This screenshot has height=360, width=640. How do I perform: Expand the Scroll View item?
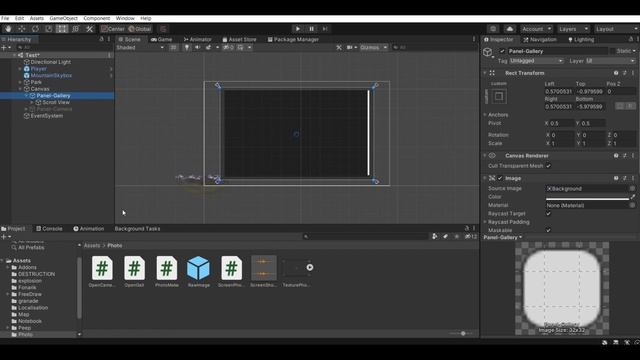pyautogui.click(x=32, y=102)
